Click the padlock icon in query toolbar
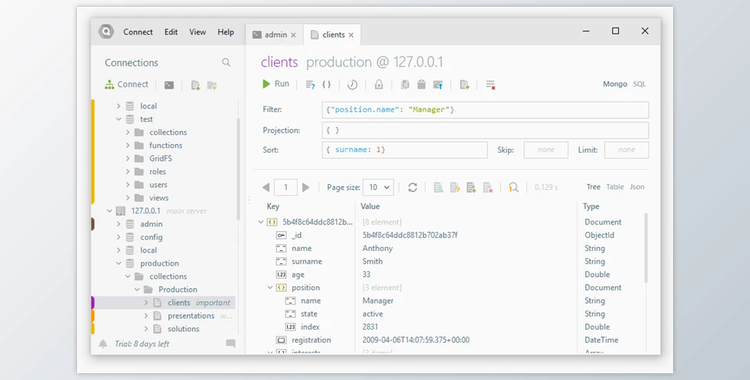The width and height of the screenshot is (750, 380). [379, 85]
